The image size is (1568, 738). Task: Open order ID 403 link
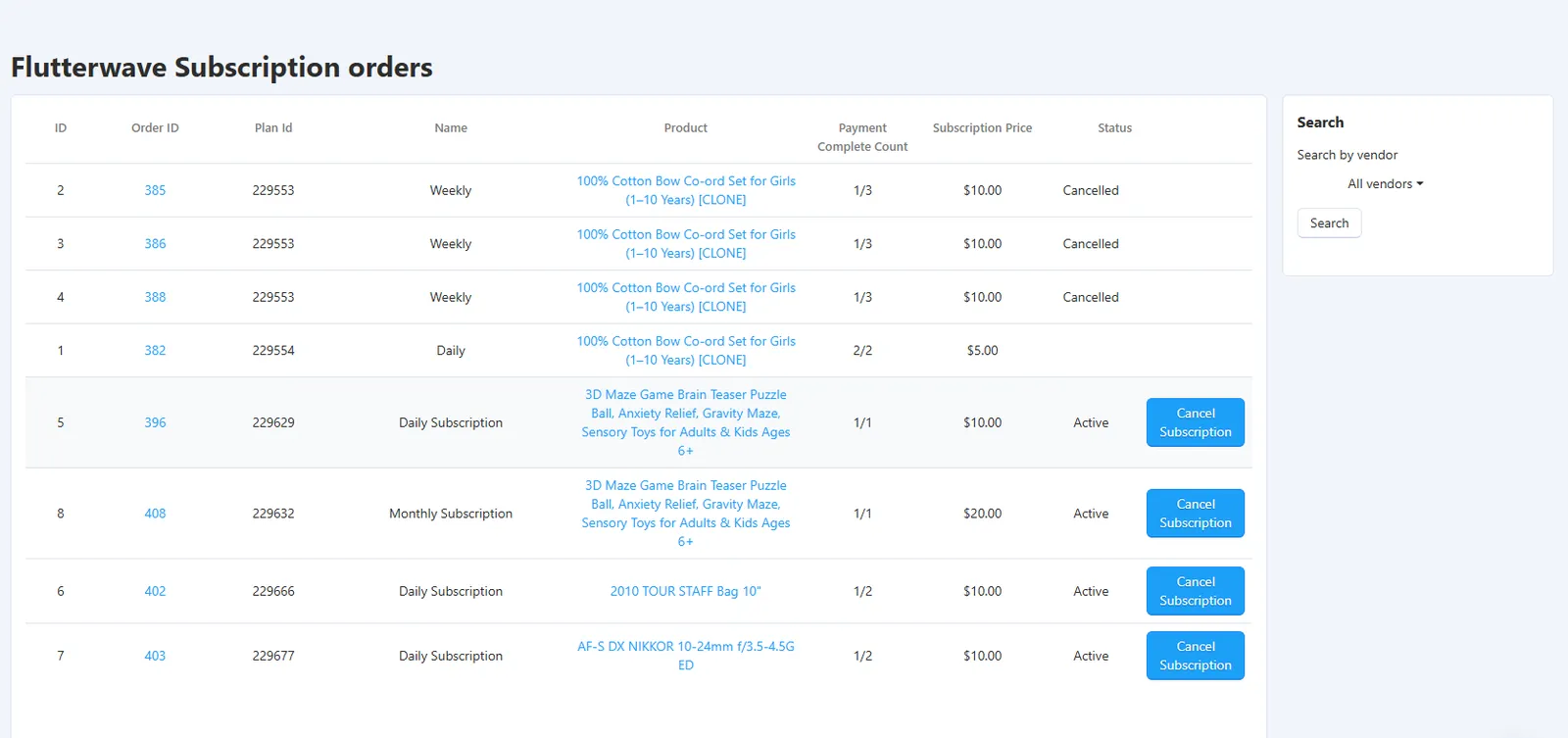[155, 656]
